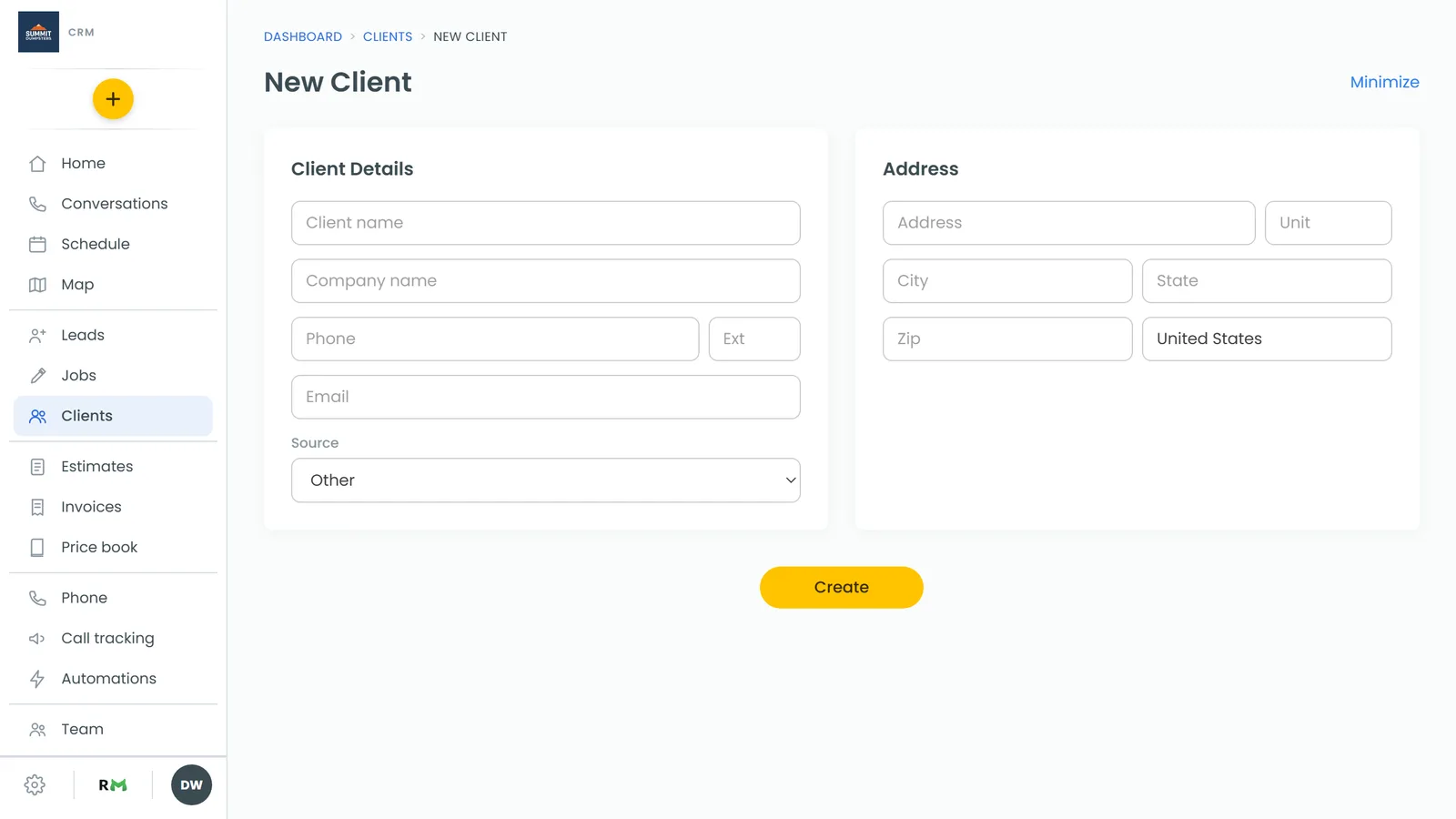This screenshot has width=1456, height=819.
Task: Click the United States country field
Action: point(1267,339)
